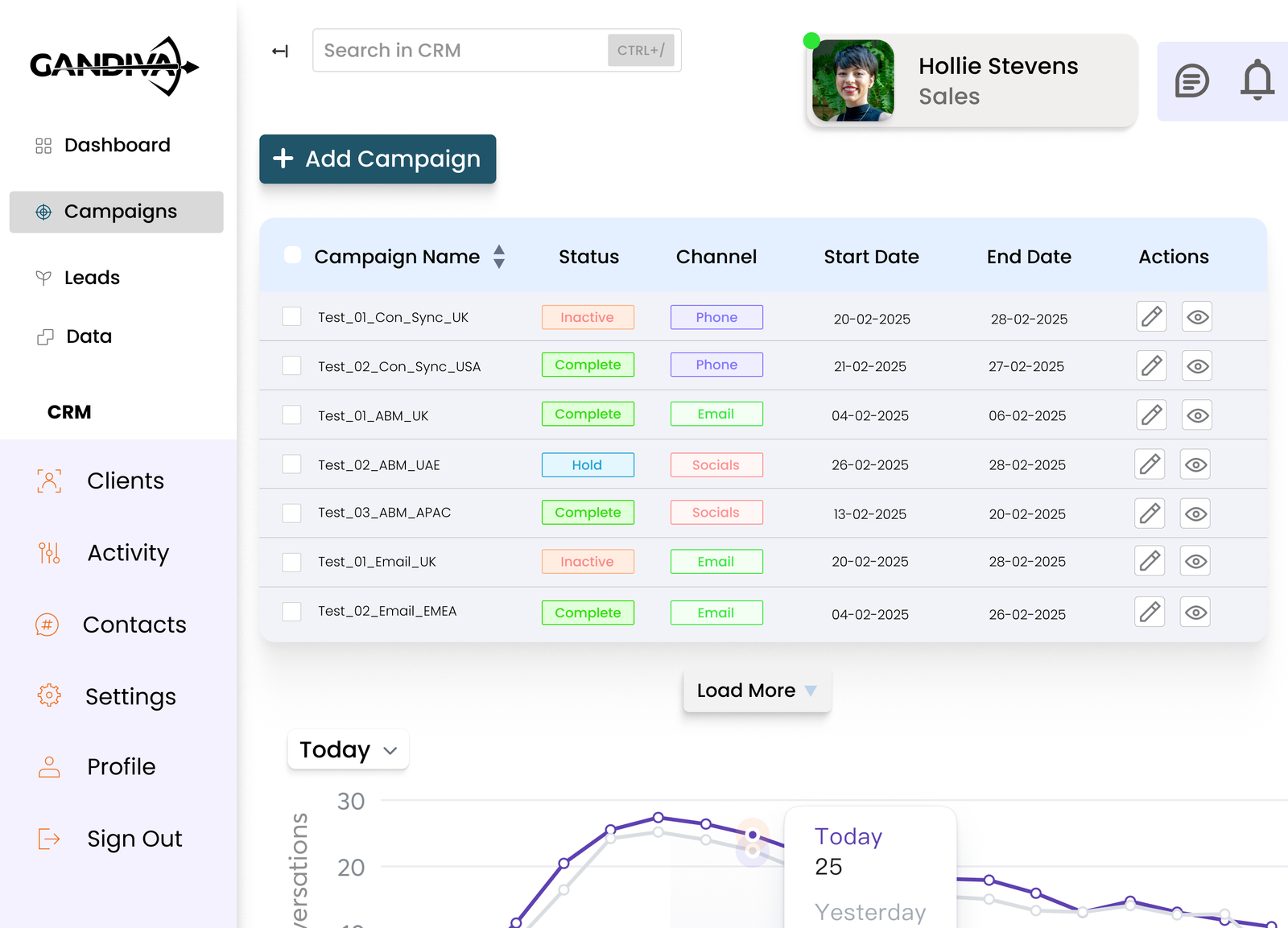The image size is (1288, 928).
Task: Click pencil icon for Test_02_ABM_UAE
Action: pos(1150,464)
